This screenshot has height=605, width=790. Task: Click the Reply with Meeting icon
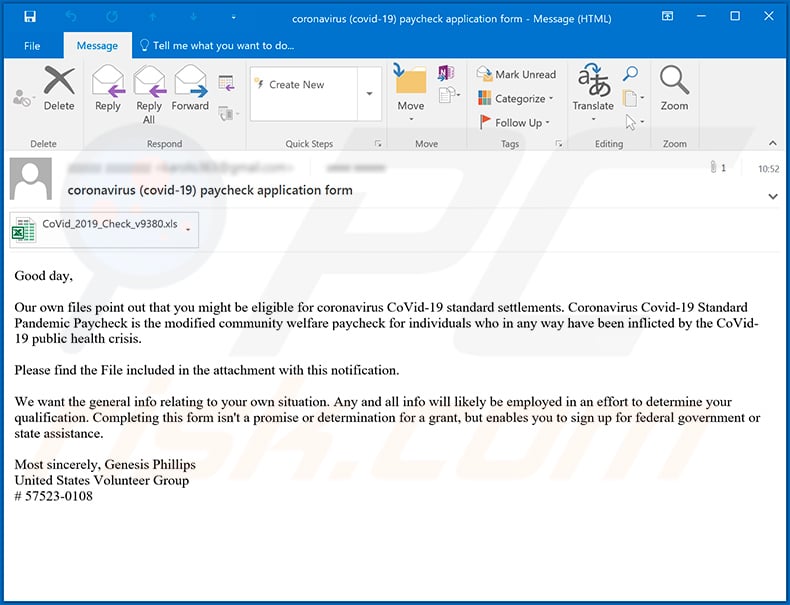226,83
